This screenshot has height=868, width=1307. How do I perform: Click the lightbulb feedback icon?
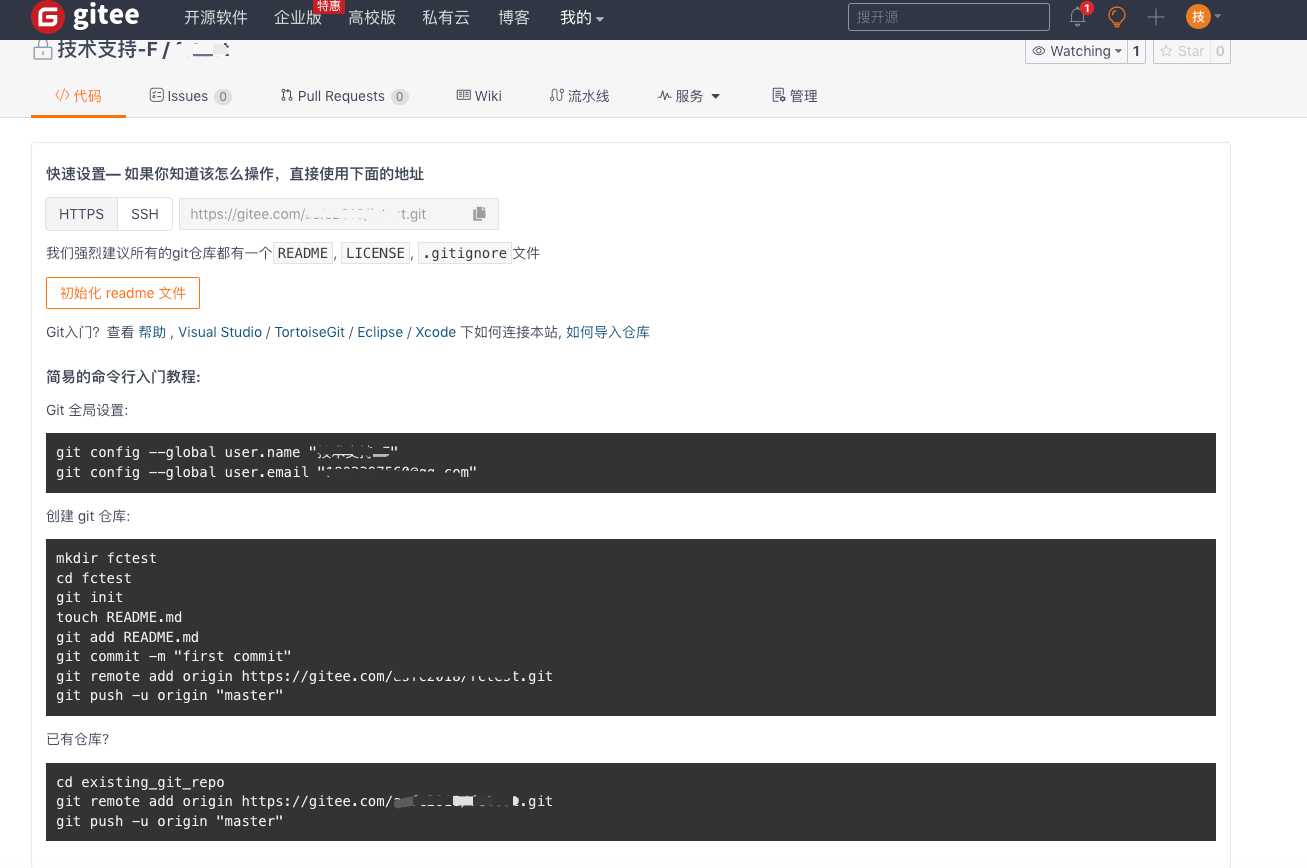pyautogui.click(x=1116, y=17)
